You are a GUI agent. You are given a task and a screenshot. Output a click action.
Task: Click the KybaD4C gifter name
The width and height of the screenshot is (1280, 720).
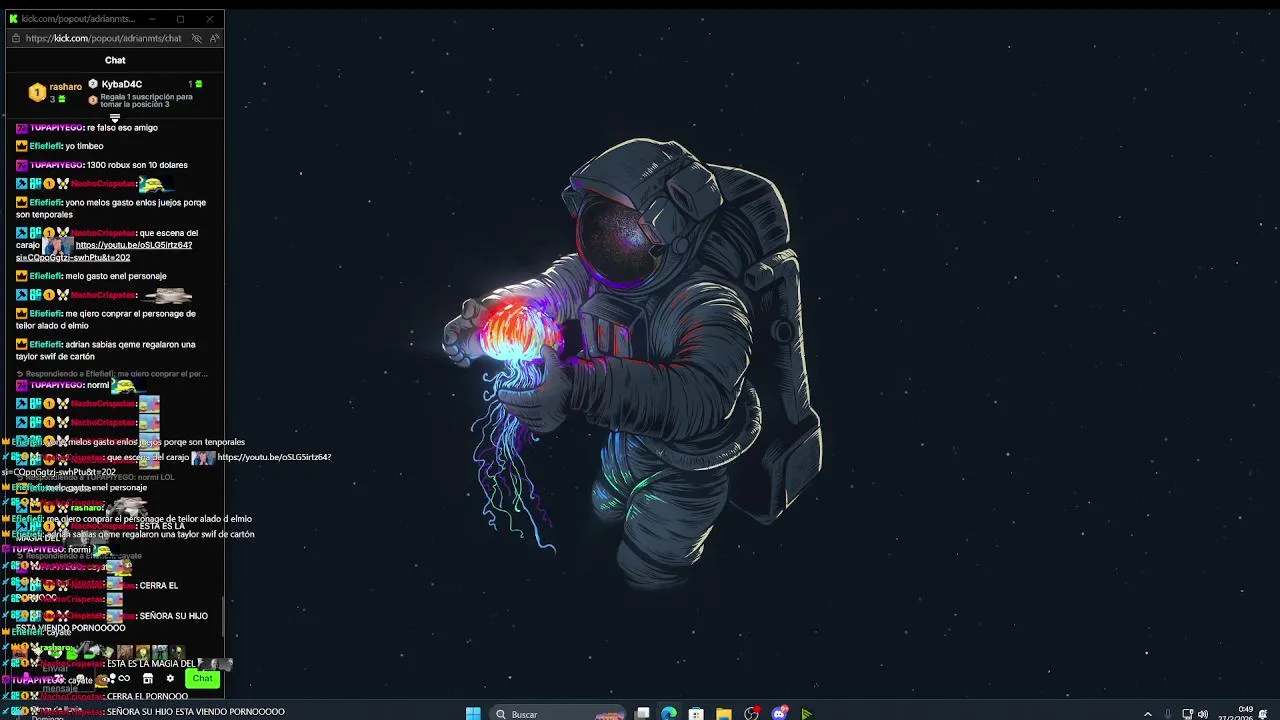tap(121, 84)
